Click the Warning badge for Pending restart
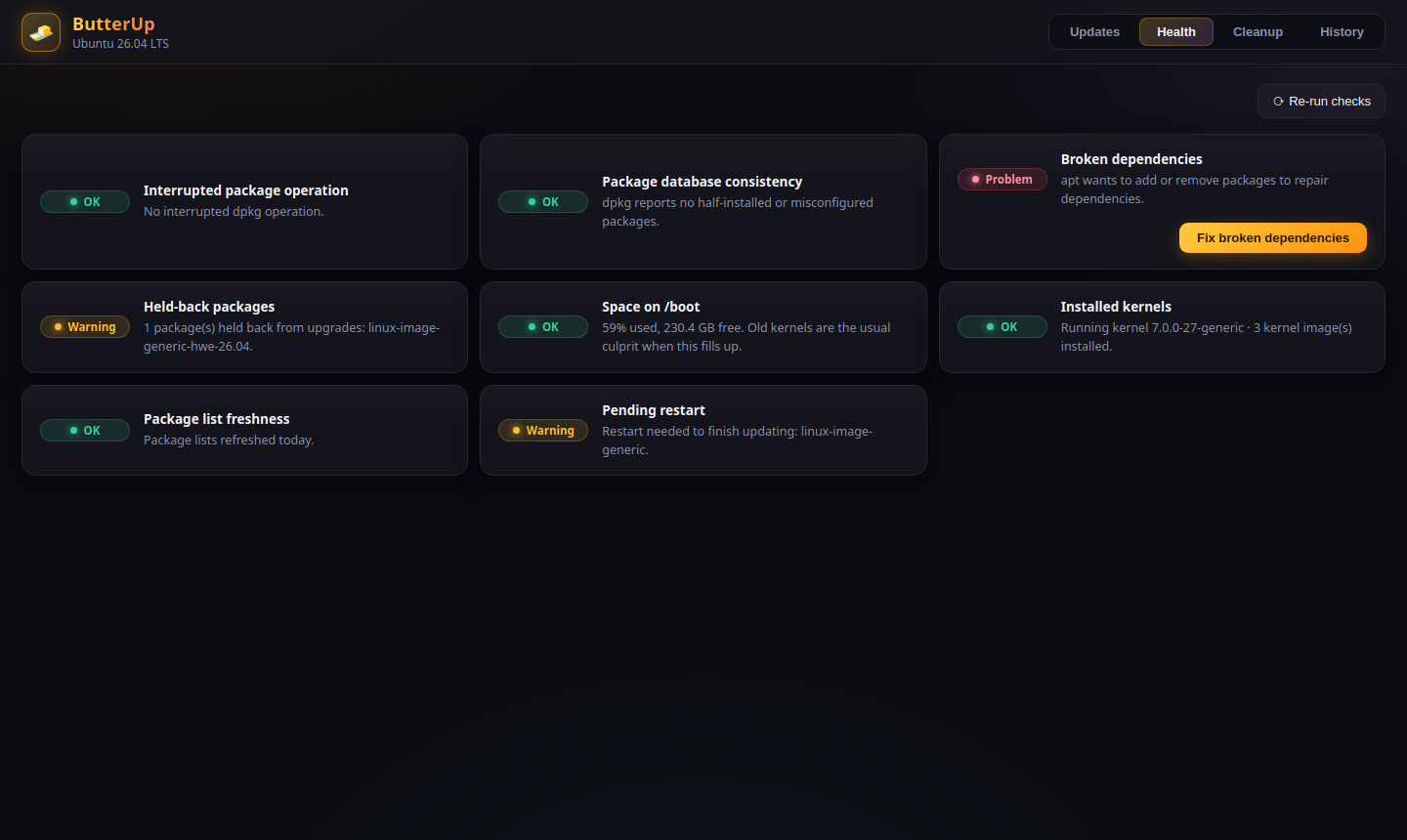Viewport: 1407px width, 840px height. click(543, 431)
